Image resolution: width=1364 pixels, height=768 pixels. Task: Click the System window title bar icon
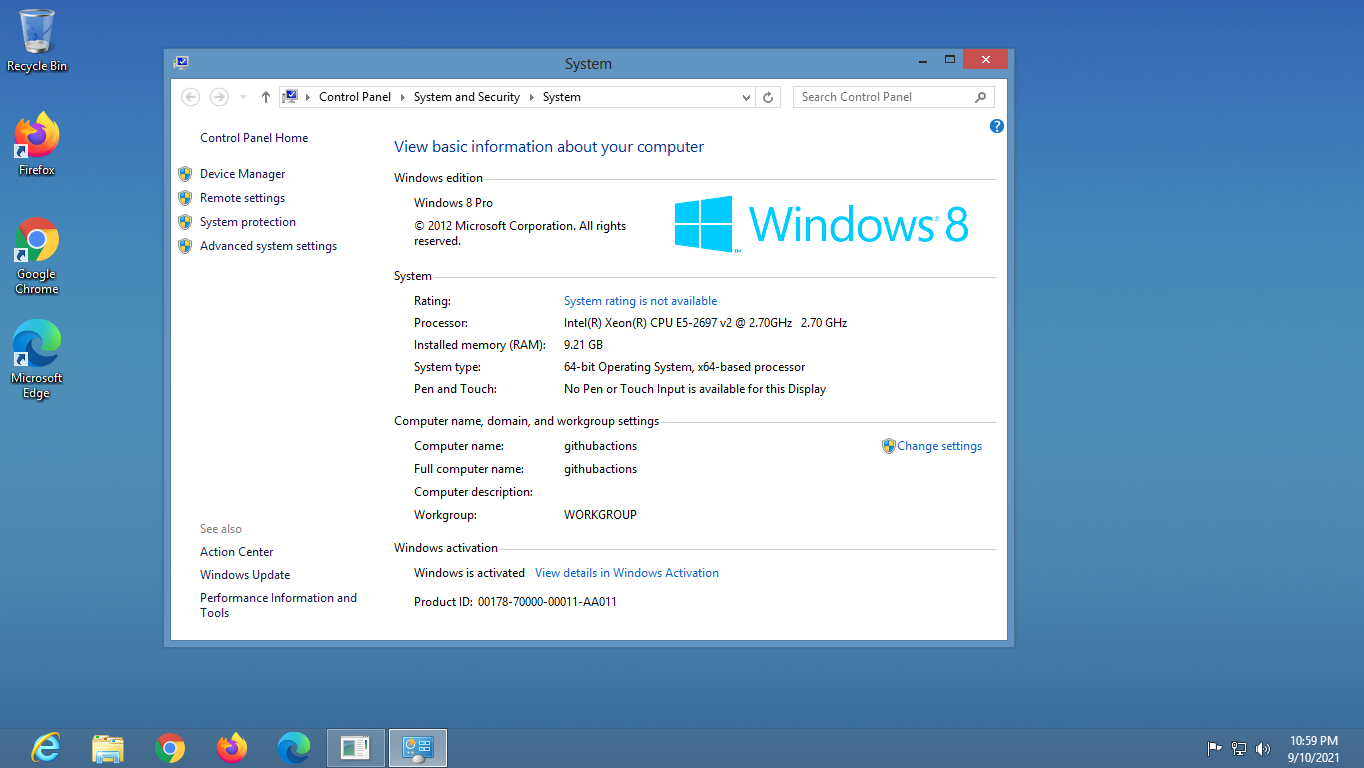(x=181, y=62)
